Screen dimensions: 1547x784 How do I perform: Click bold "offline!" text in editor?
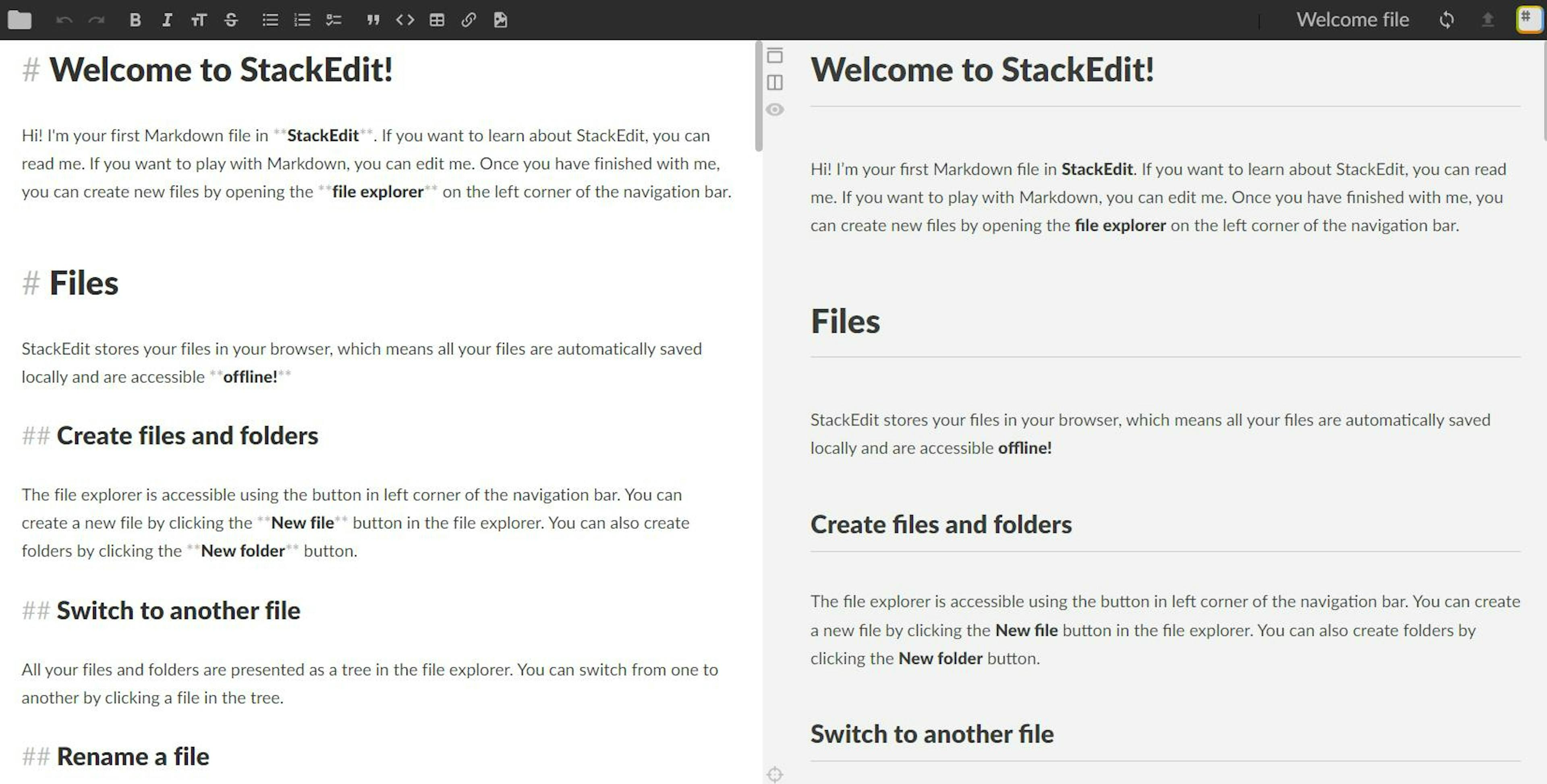(x=251, y=377)
